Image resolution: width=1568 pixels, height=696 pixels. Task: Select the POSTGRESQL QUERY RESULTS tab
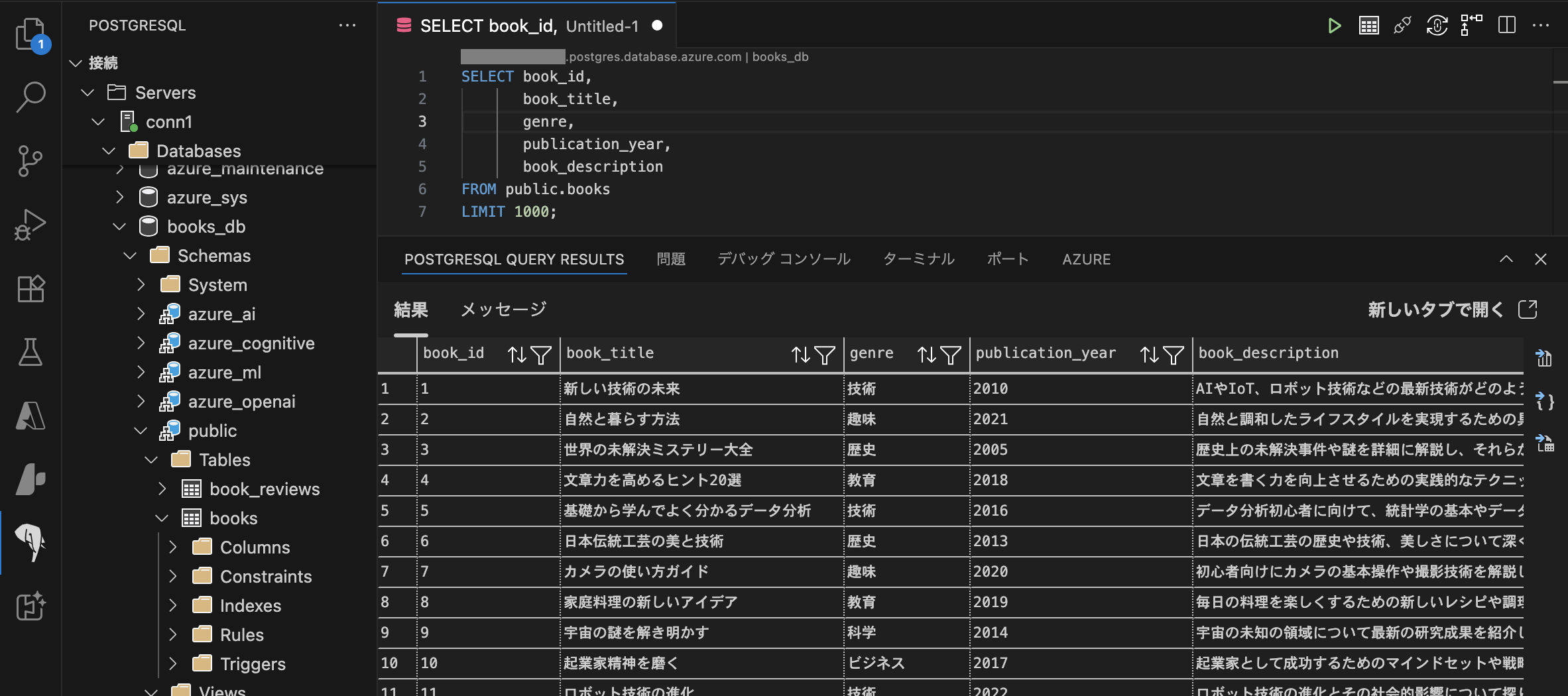pyautogui.click(x=514, y=259)
